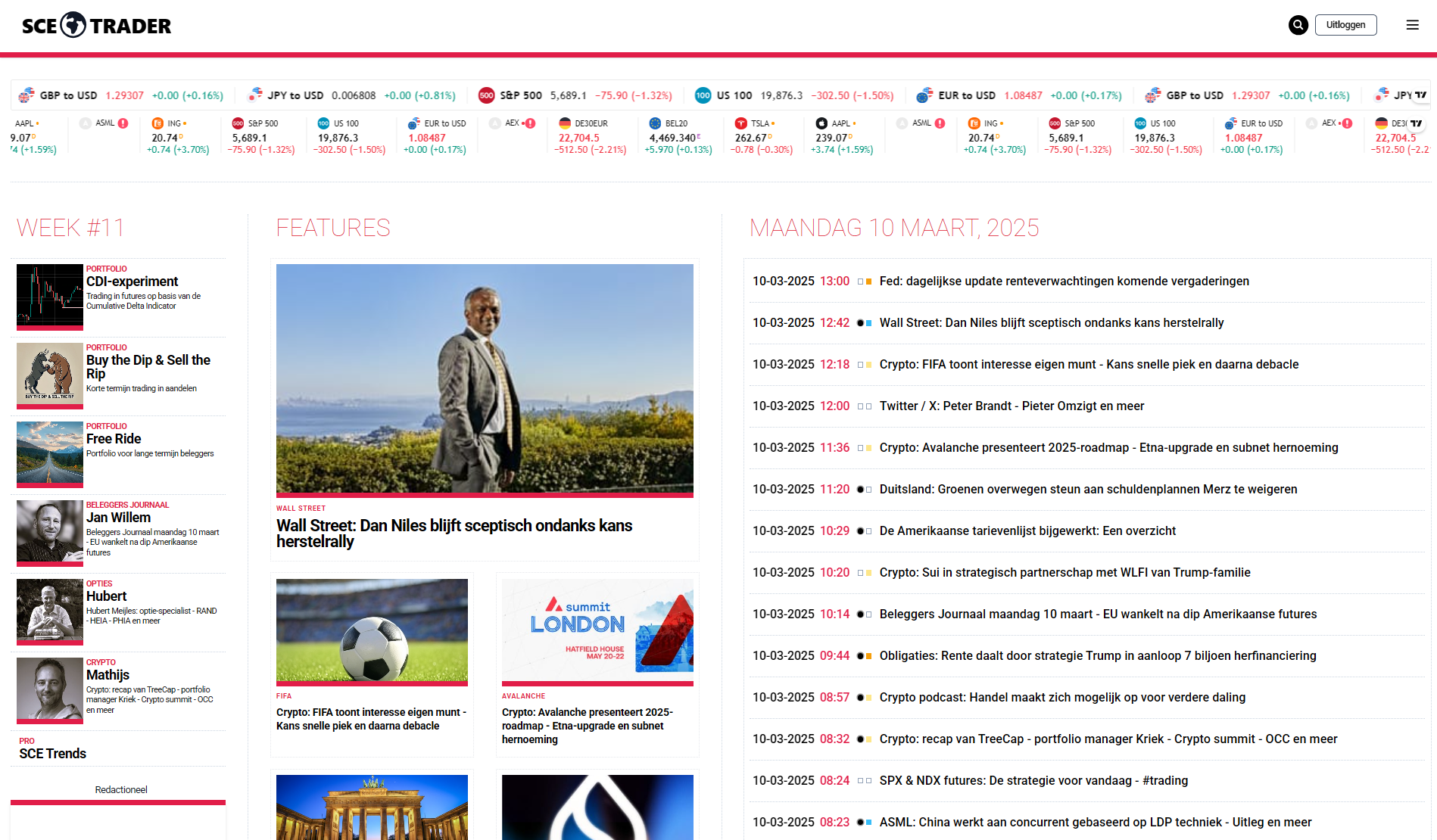1437x840 pixels.
Task: Click the red 500 badge in upper ticker strip
Action: click(x=486, y=95)
